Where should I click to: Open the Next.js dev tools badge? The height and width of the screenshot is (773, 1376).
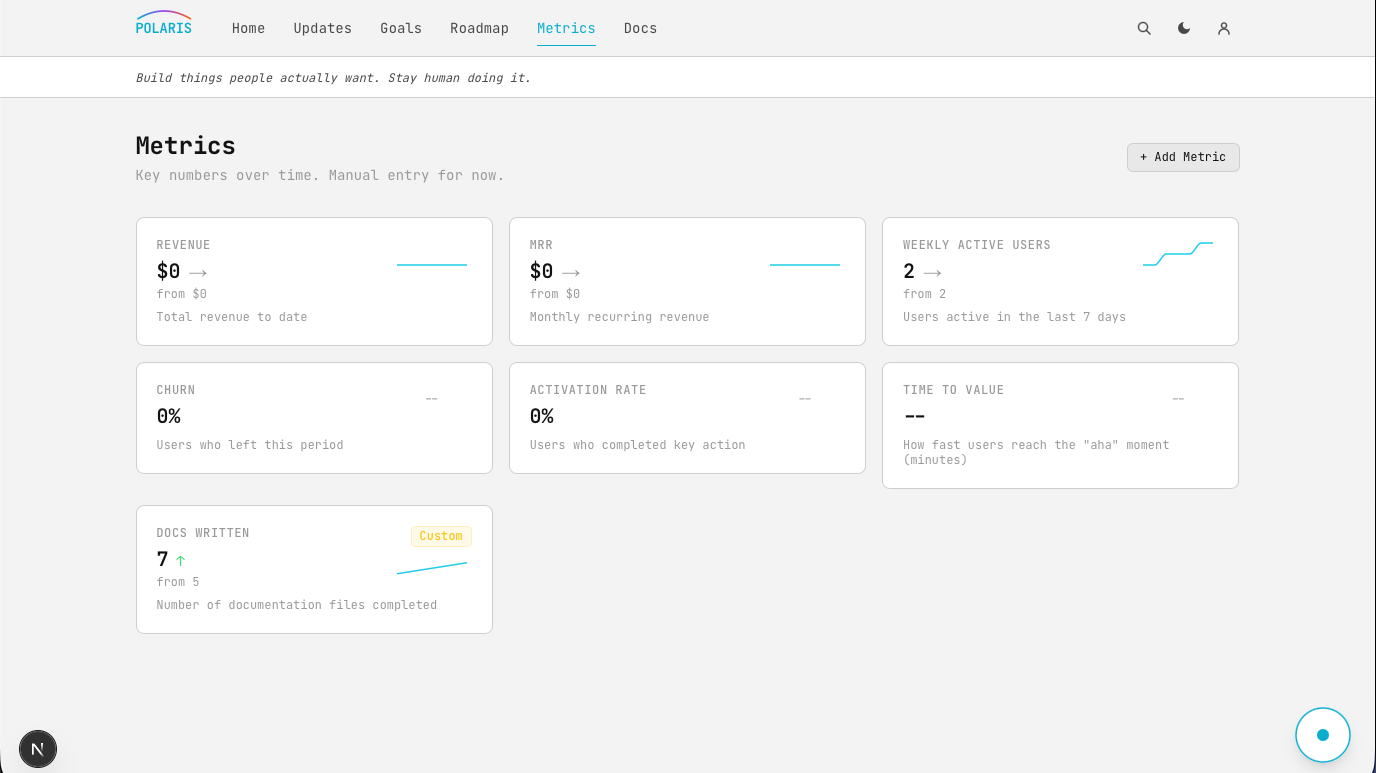(x=38, y=748)
